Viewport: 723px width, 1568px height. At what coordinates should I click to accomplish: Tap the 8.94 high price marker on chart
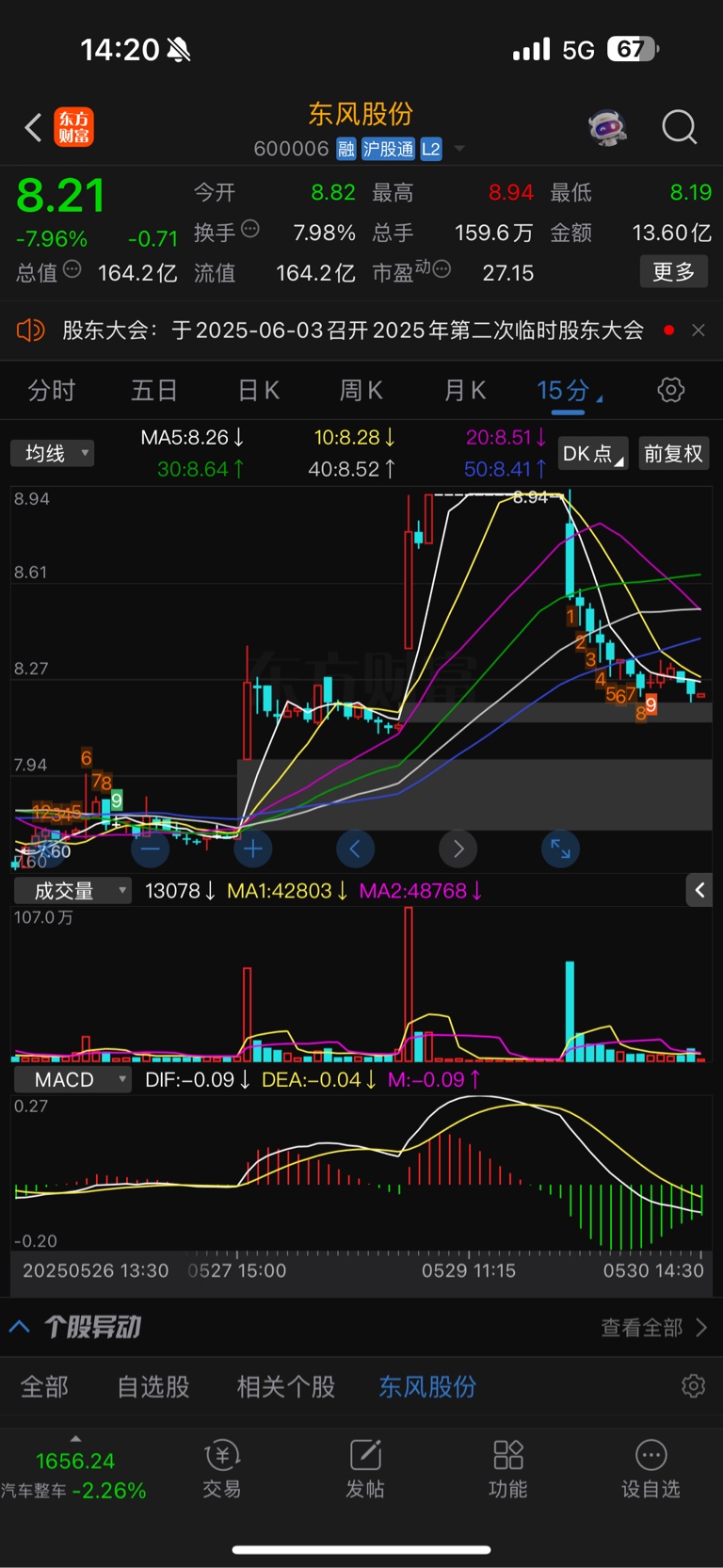pos(530,497)
